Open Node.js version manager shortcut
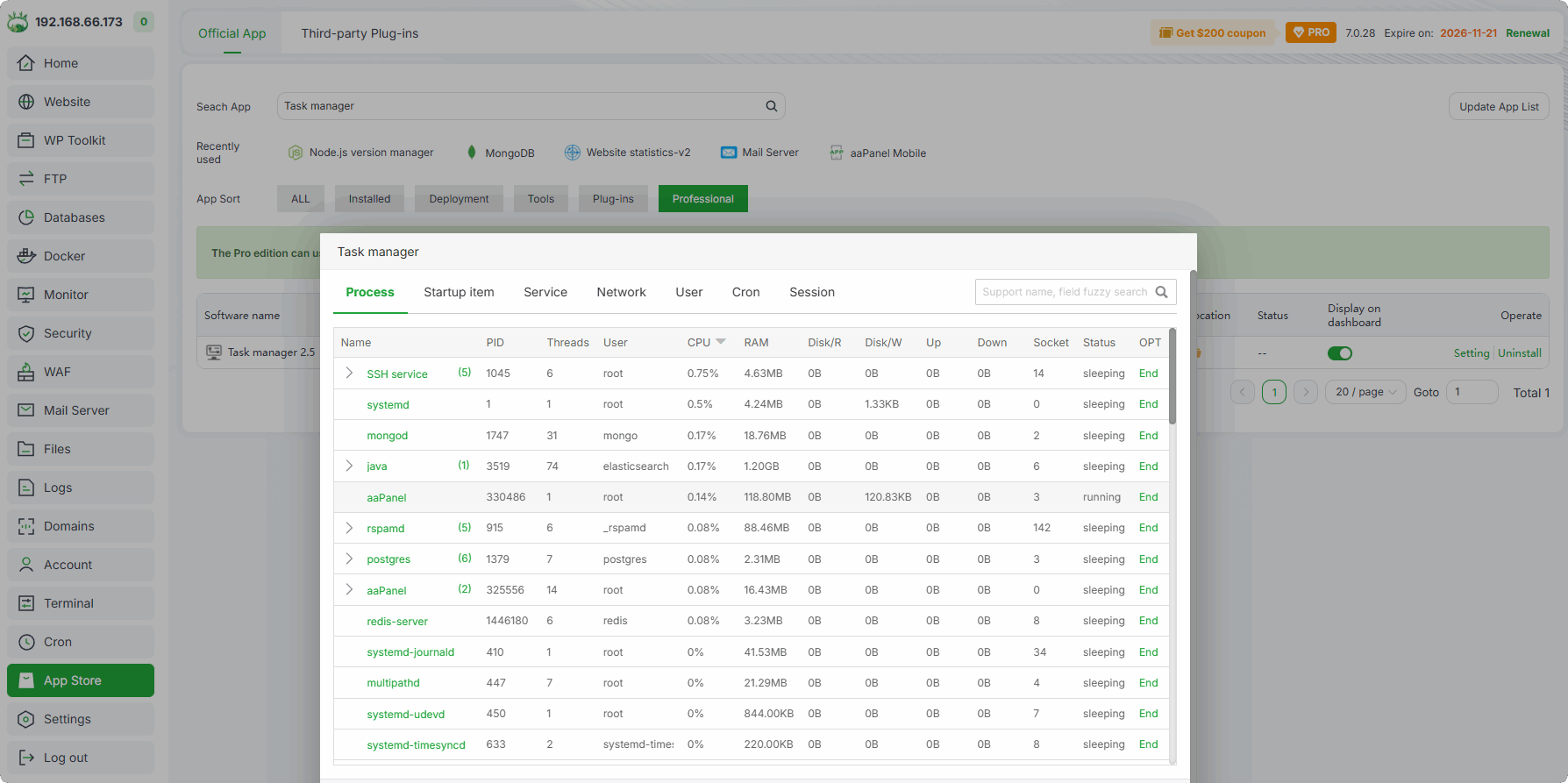 click(360, 153)
